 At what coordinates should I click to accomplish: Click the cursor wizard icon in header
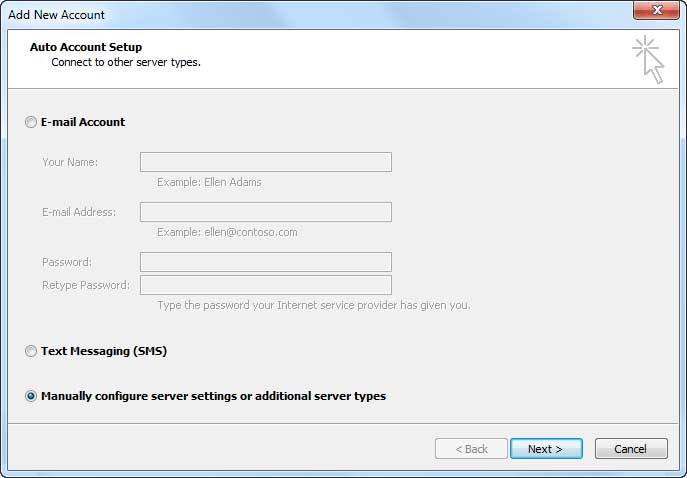pos(649,59)
